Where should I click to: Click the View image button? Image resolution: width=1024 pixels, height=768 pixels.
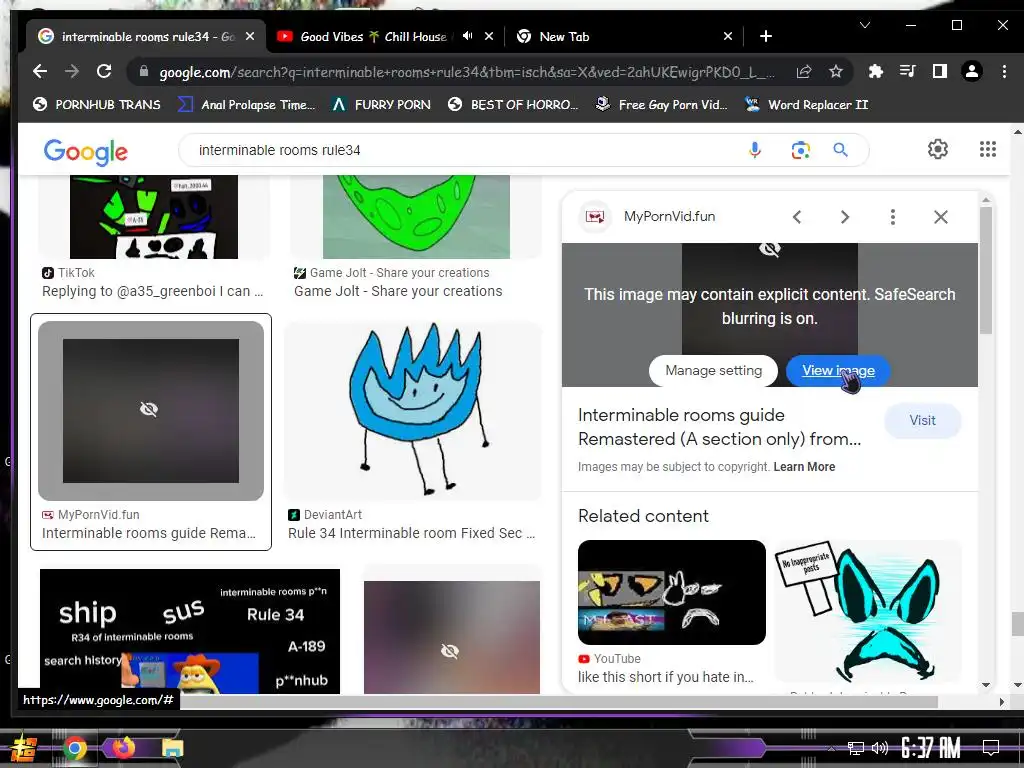pyautogui.click(x=838, y=371)
